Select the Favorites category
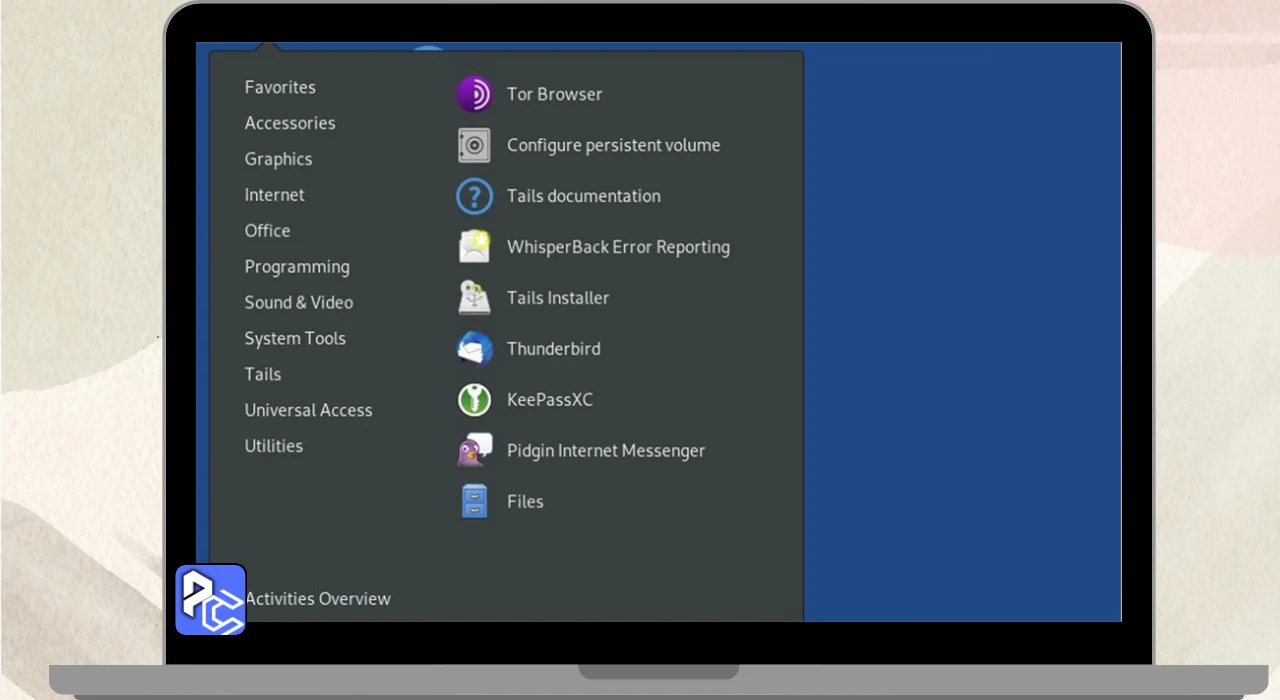 [280, 87]
